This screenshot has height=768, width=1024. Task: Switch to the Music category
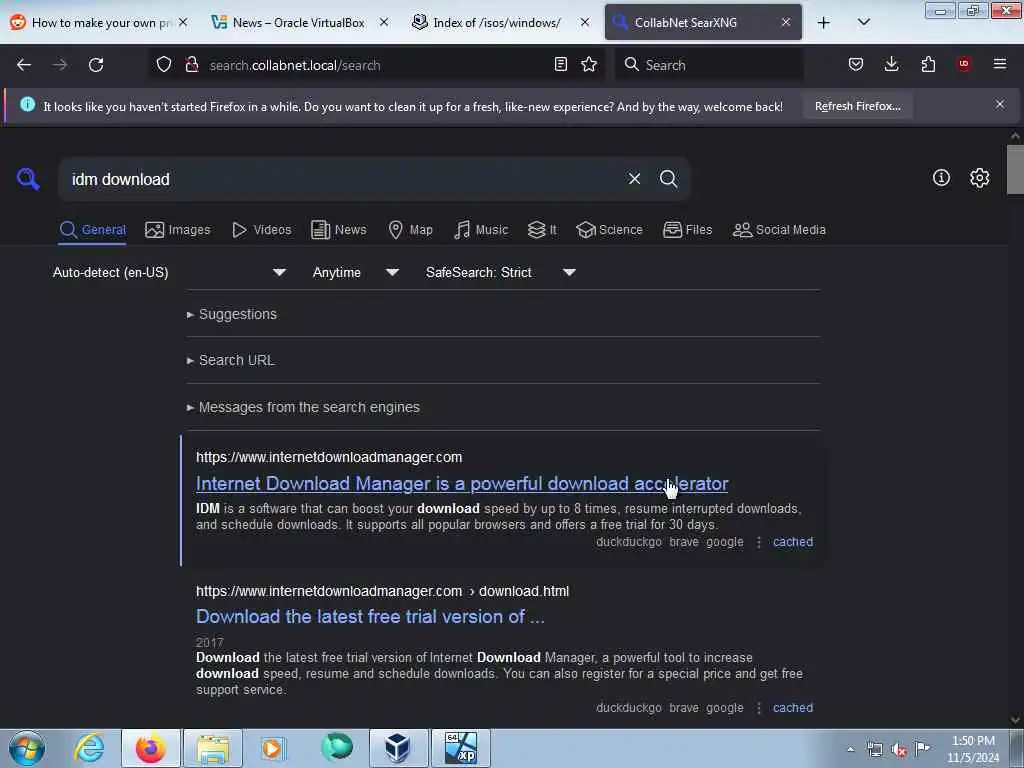481,230
